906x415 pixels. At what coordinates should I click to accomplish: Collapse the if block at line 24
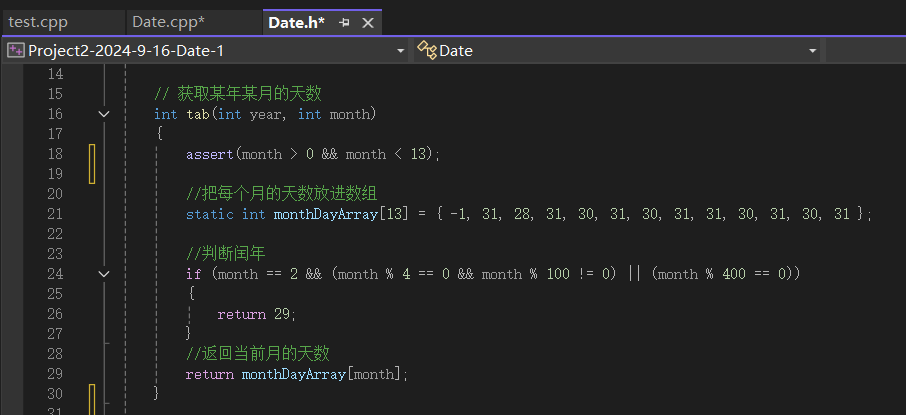pyautogui.click(x=103, y=273)
